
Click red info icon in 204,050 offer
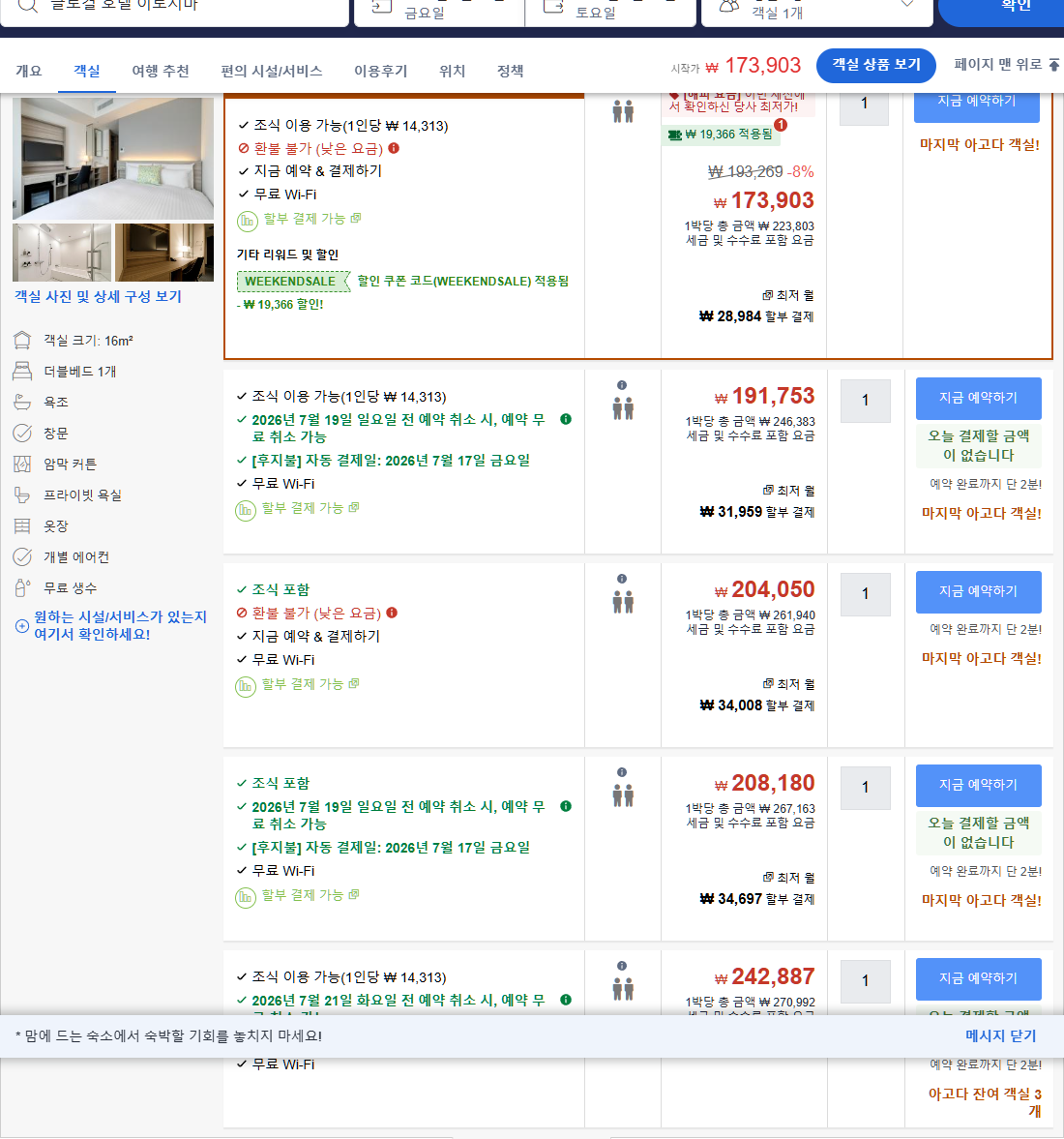[392, 613]
